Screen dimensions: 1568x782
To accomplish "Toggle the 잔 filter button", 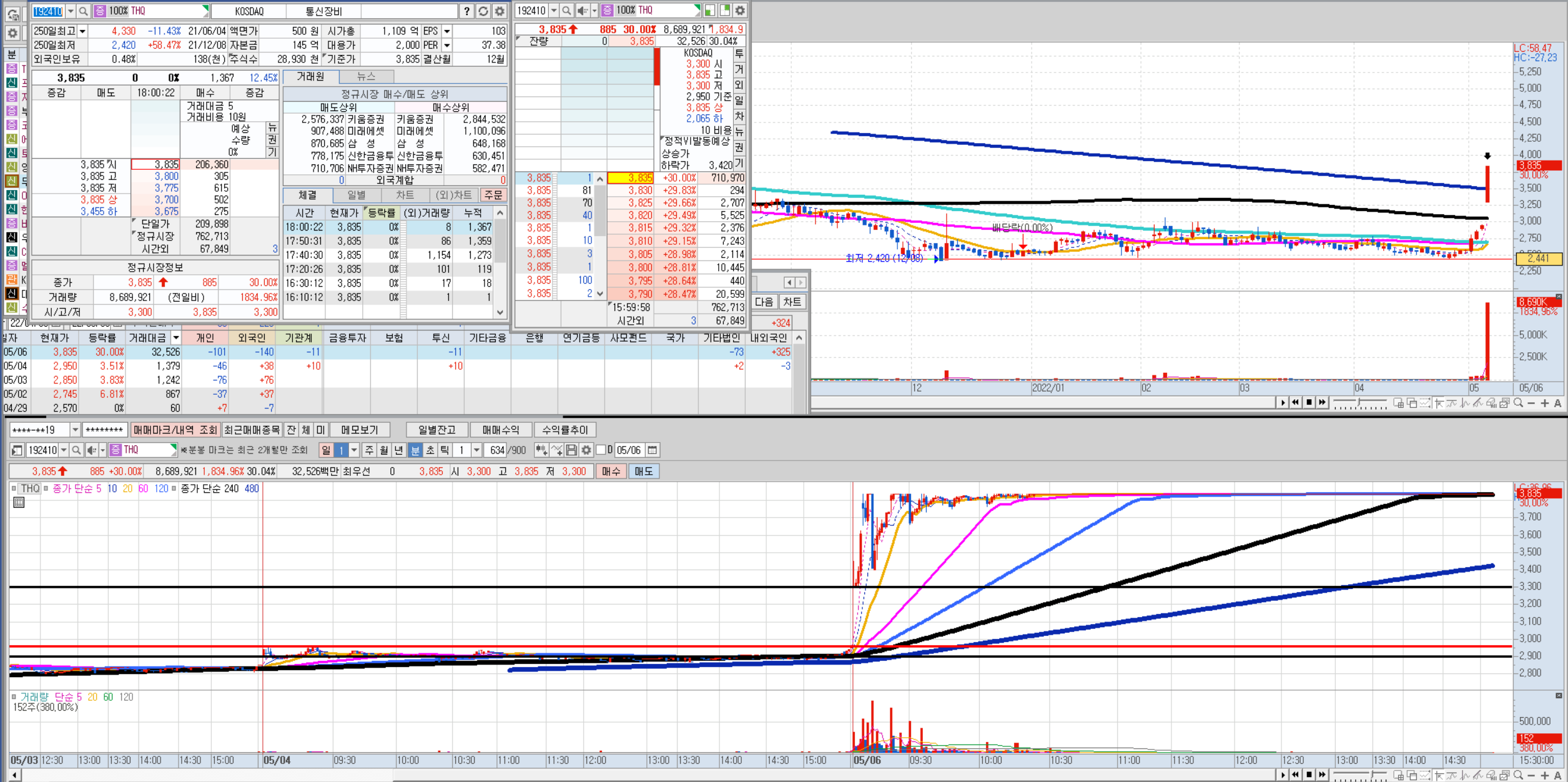I will (x=291, y=430).
